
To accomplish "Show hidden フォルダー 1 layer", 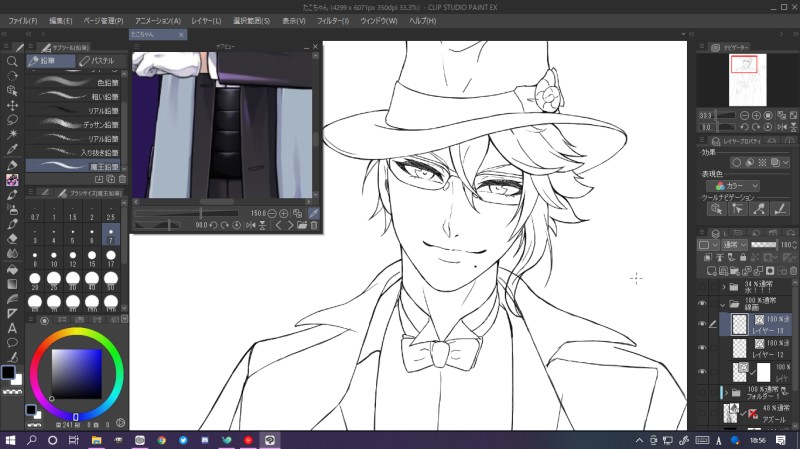I will 702,393.
